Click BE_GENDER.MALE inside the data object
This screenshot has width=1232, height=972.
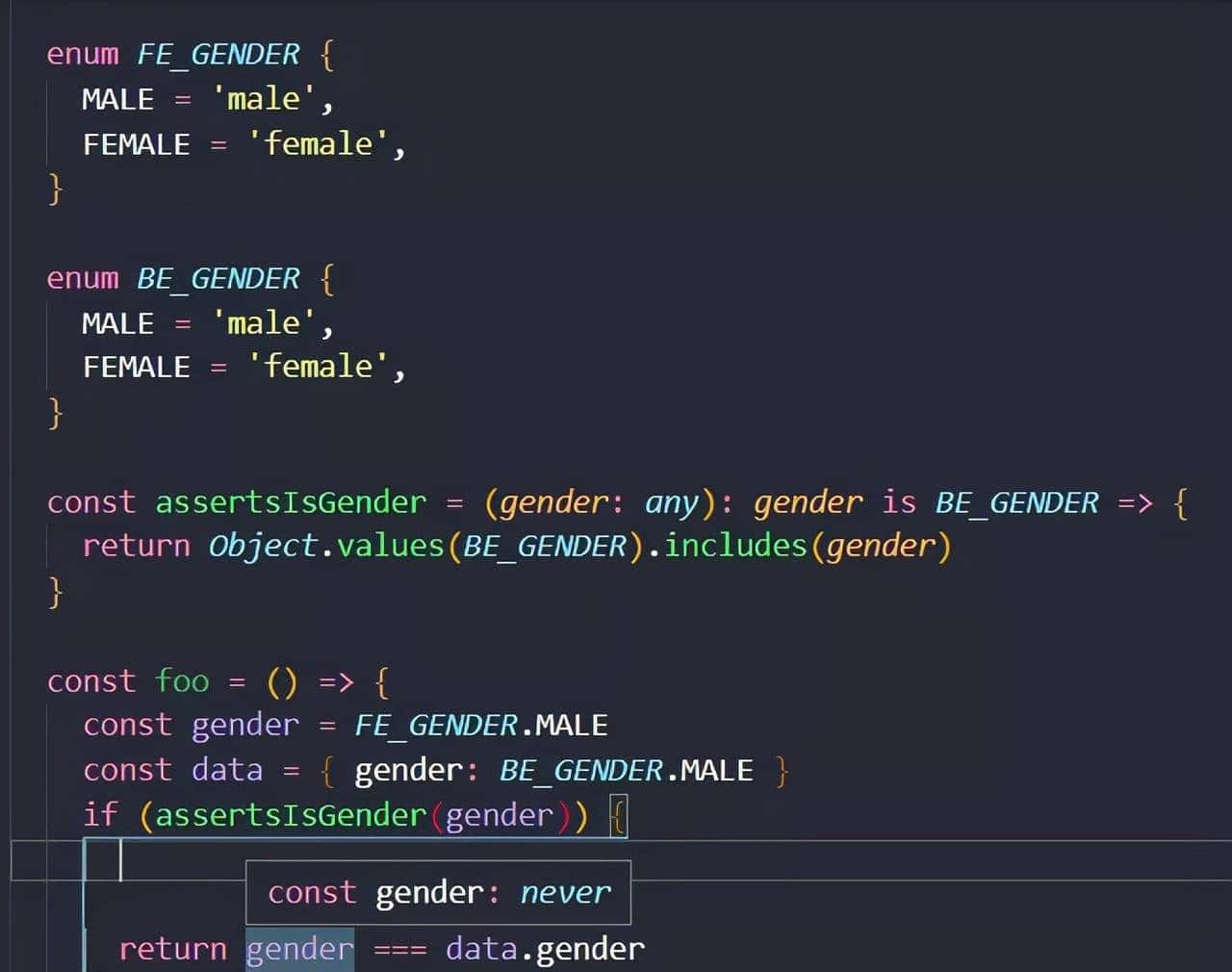pyautogui.click(x=624, y=769)
